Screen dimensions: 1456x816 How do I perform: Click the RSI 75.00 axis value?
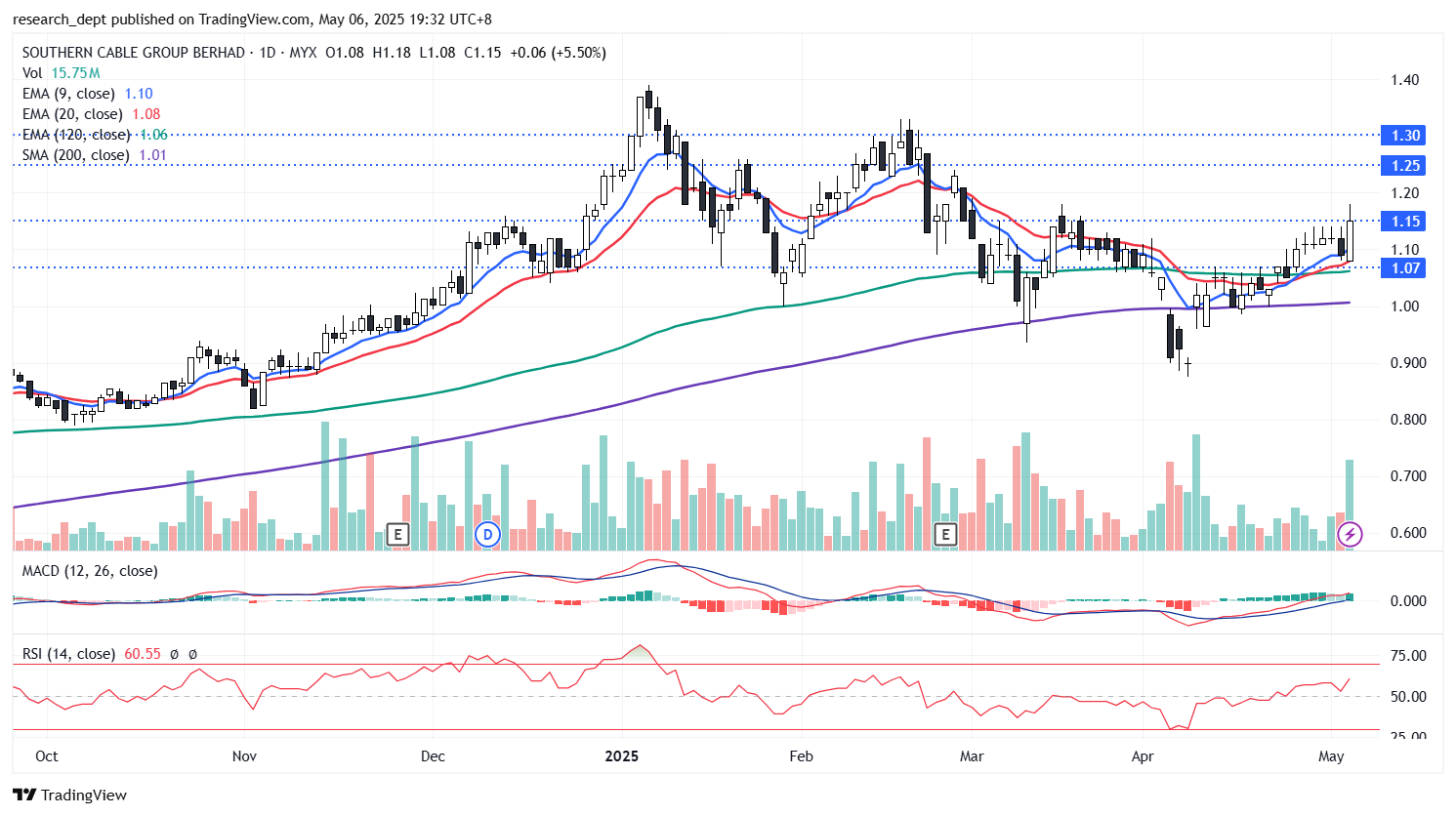[x=1408, y=656]
